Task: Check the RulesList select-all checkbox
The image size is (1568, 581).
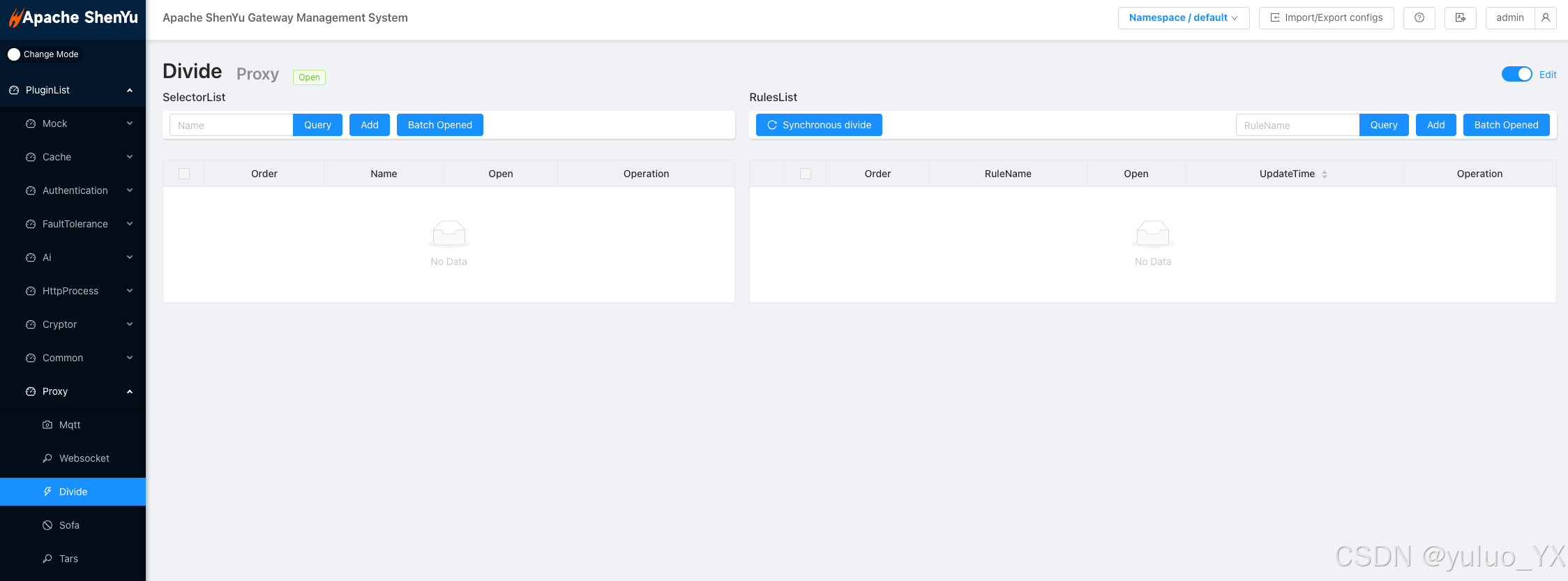Action: click(806, 174)
